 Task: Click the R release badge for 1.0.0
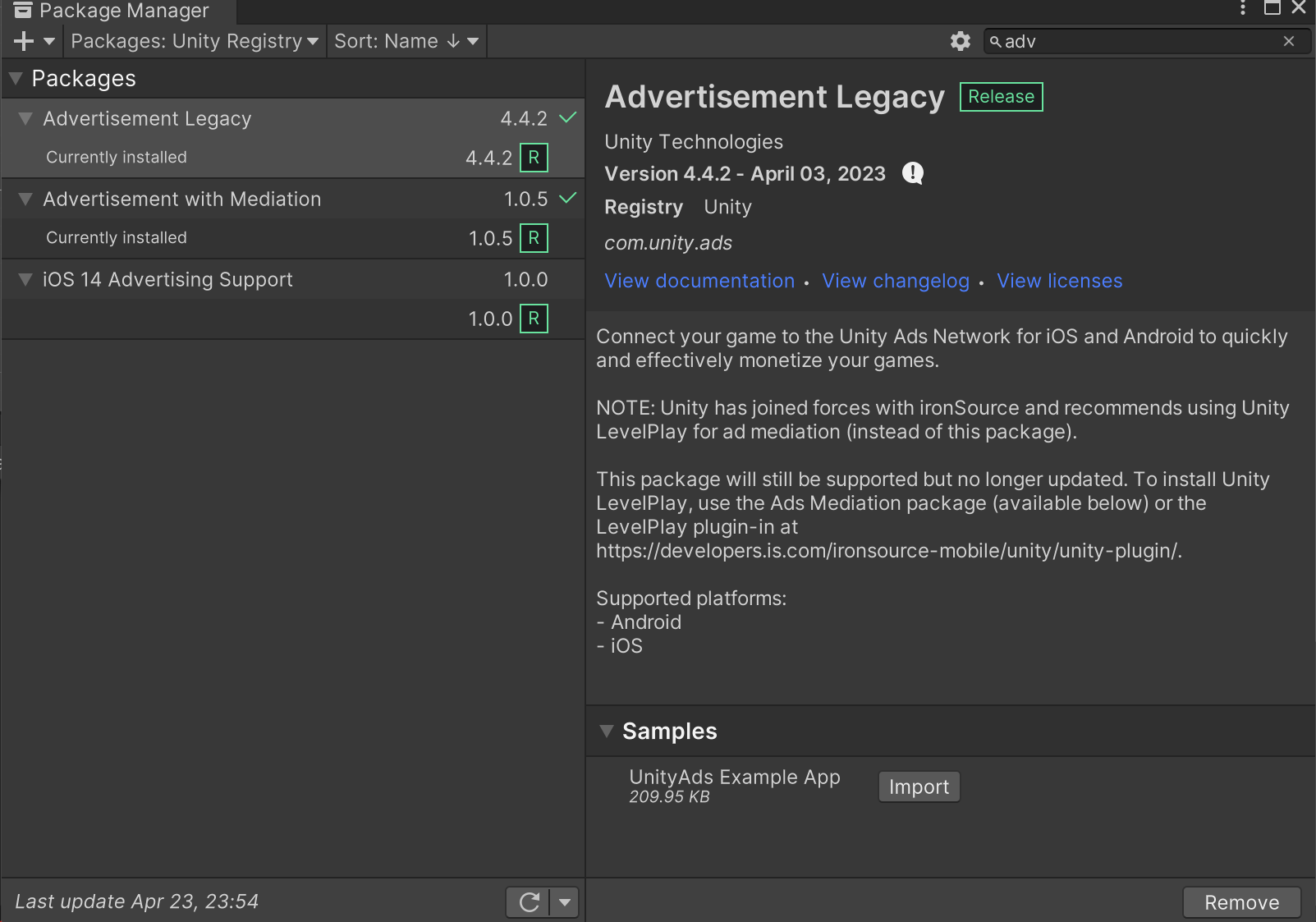tap(534, 319)
